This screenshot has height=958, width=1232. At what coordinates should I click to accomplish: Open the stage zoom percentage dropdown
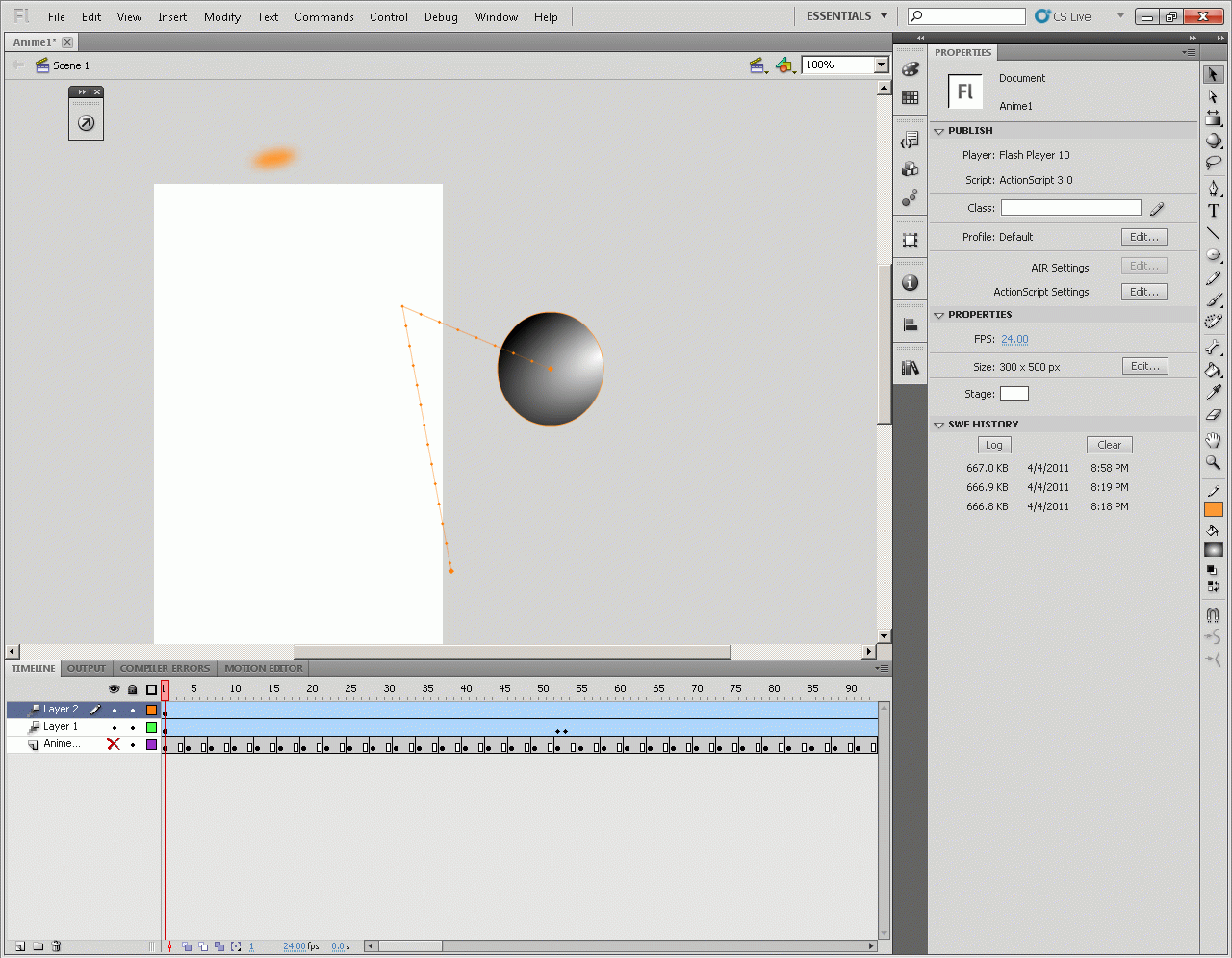881,65
